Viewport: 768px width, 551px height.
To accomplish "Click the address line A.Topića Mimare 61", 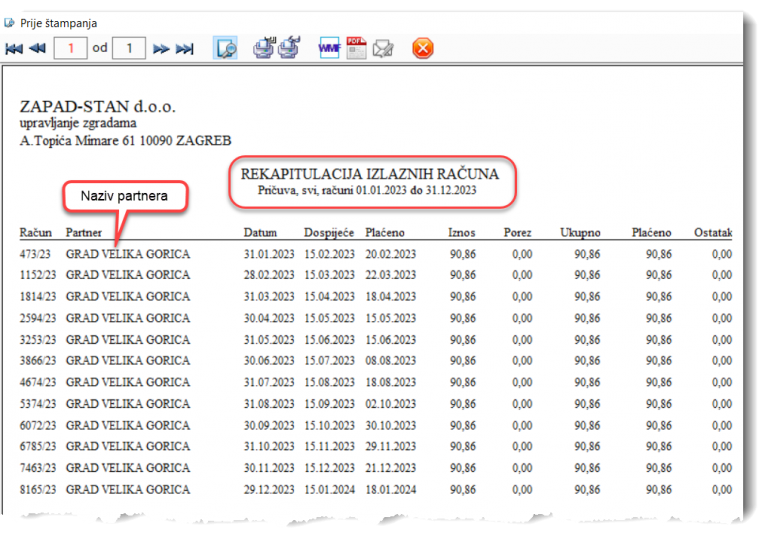I will pyautogui.click(x=77, y=141).
